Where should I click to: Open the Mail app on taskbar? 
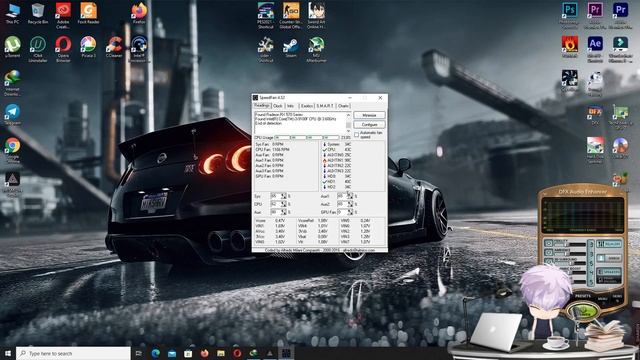pos(172,353)
